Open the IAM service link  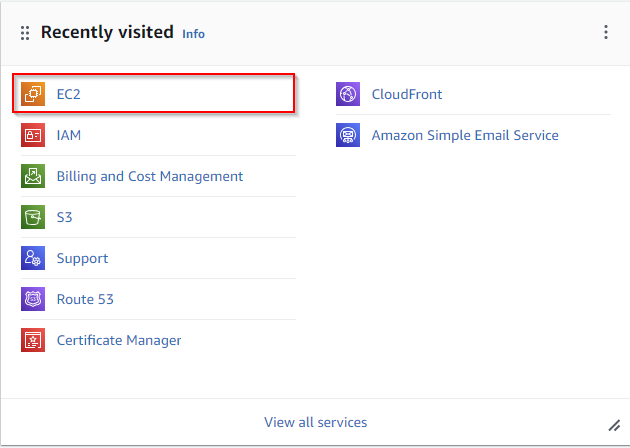point(69,135)
